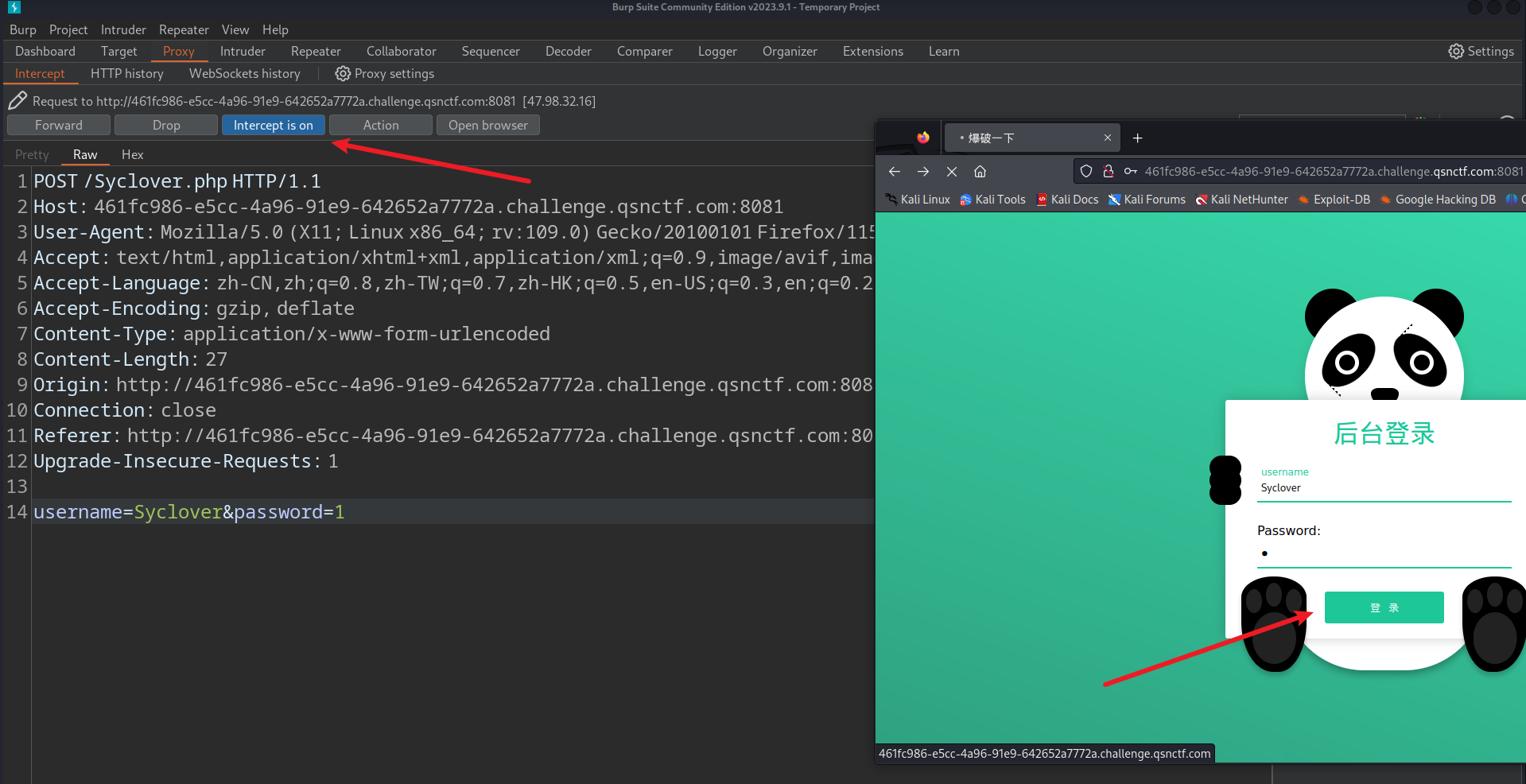The image size is (1526, 784).
Task: Open the Kali Docs bookmark
Action: point(1067,200)
